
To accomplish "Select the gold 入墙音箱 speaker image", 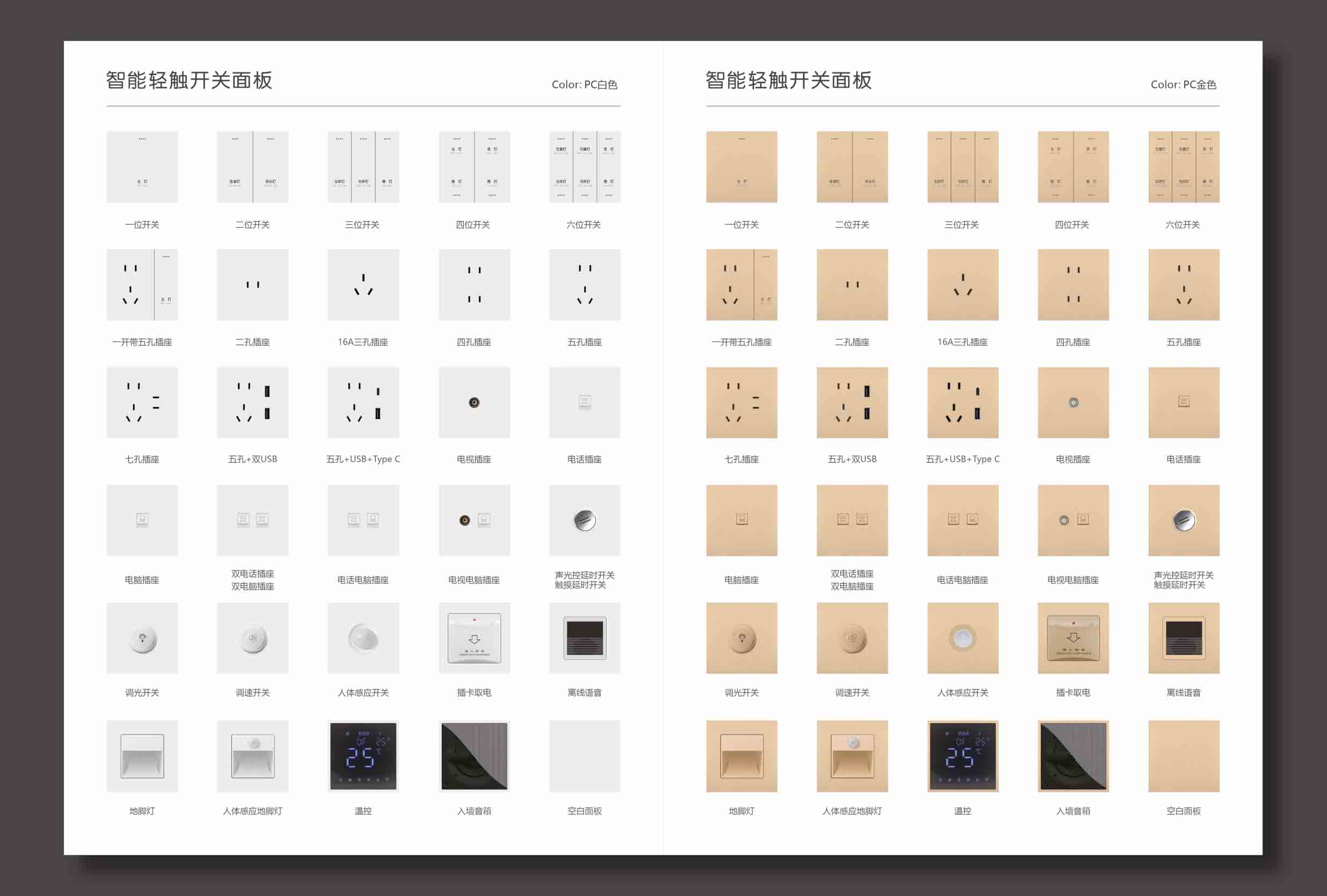I will tap(1073, 756).
